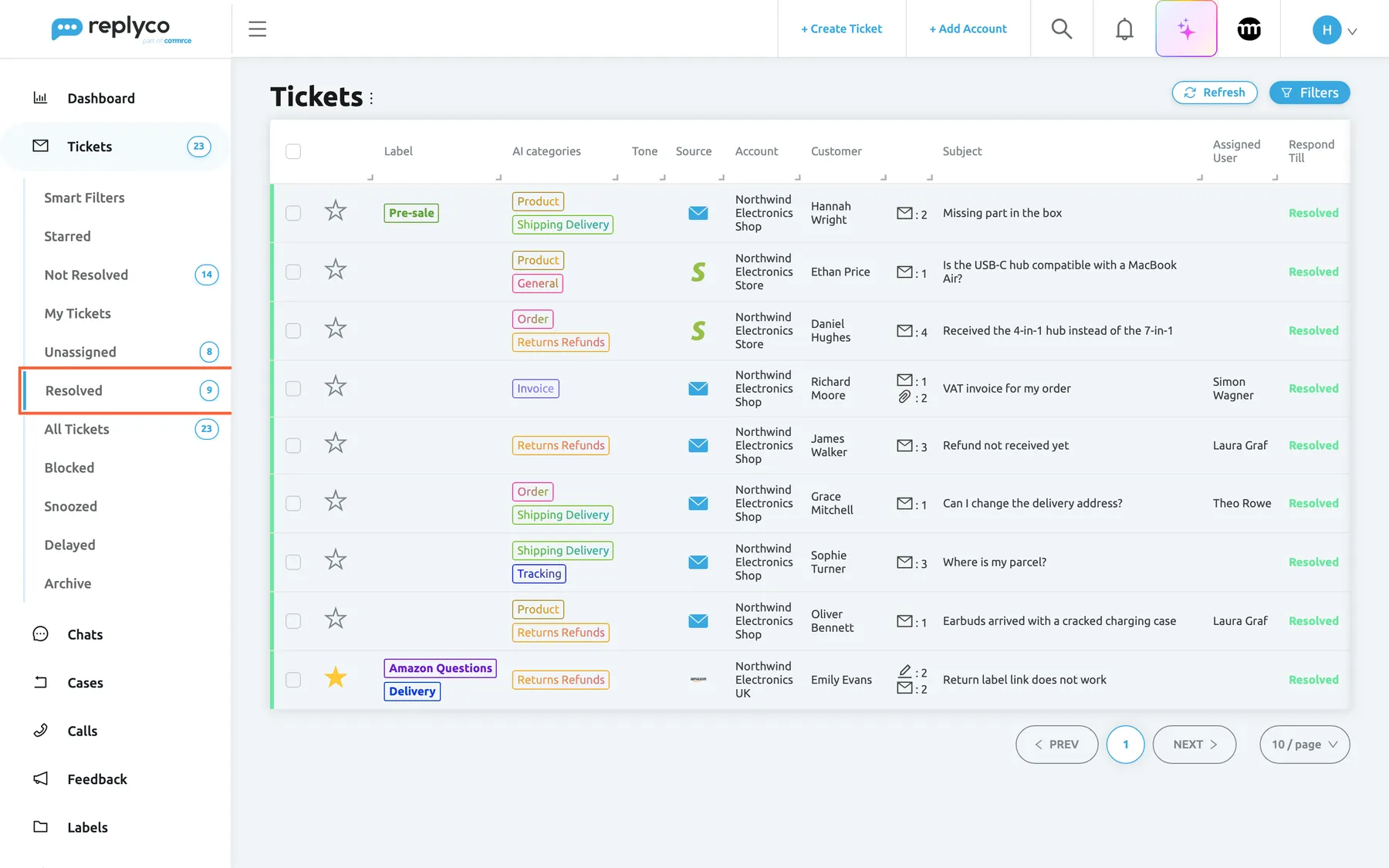The image size is (1389, 868).
Task: Go to the NEXT page
Action: click(x=1195, y=745)
